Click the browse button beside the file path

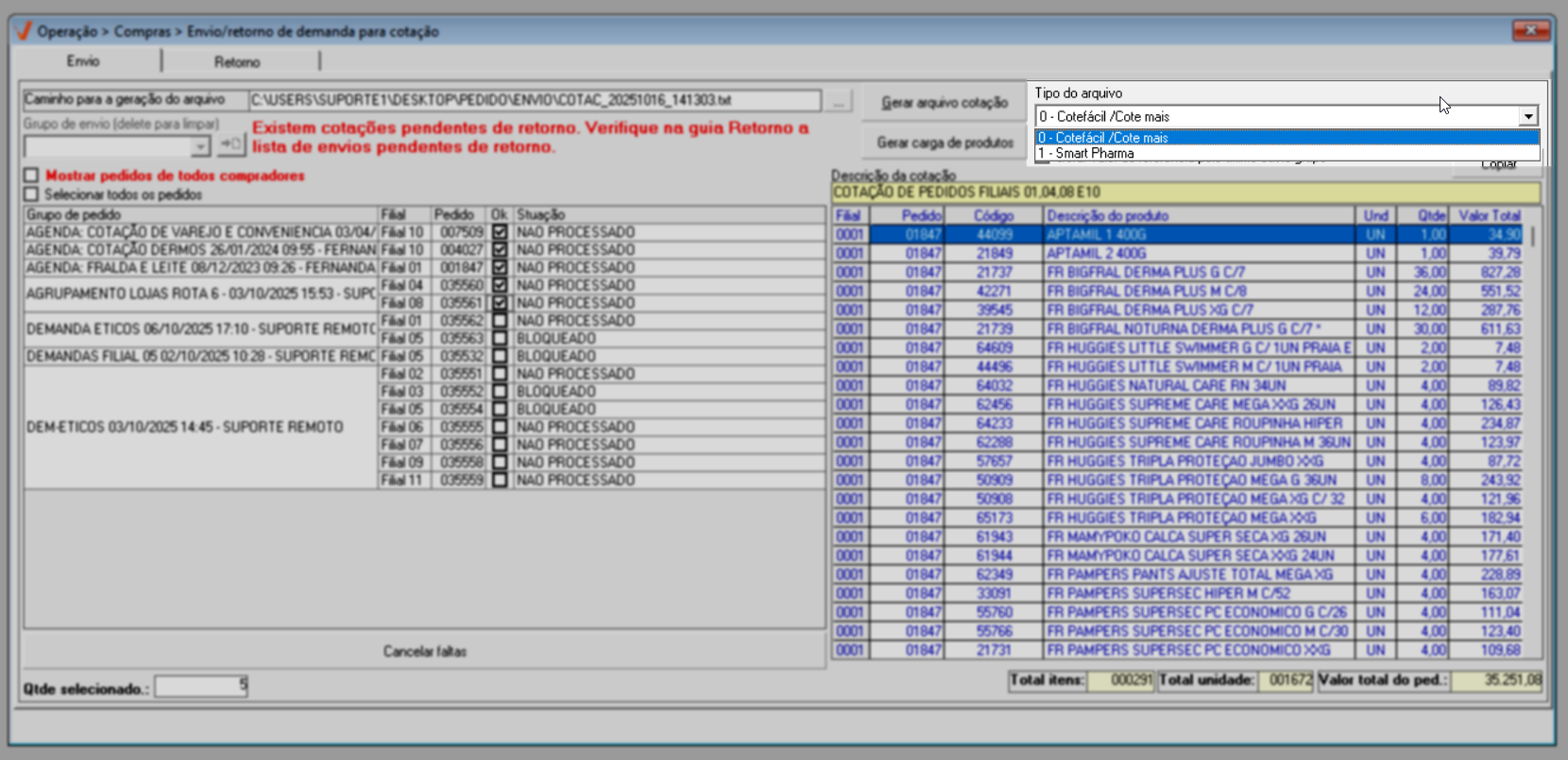pos(838,102)
